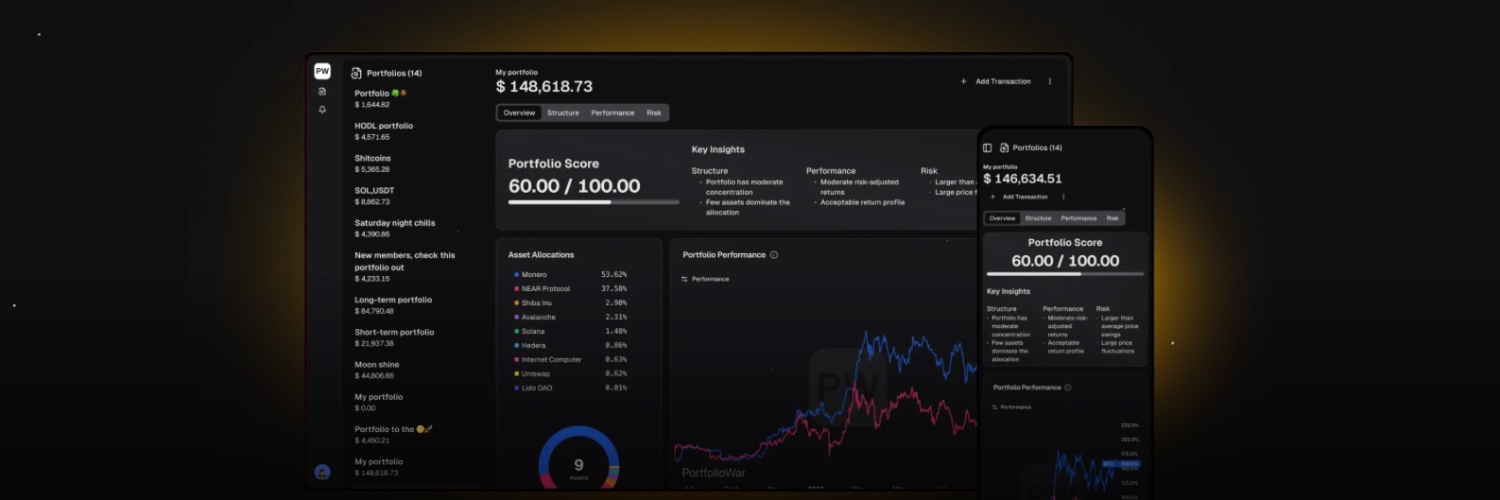Open the user avatar at the sidebar bottom
This screenshot has width=1500, height=500.
tap(322, 472)
